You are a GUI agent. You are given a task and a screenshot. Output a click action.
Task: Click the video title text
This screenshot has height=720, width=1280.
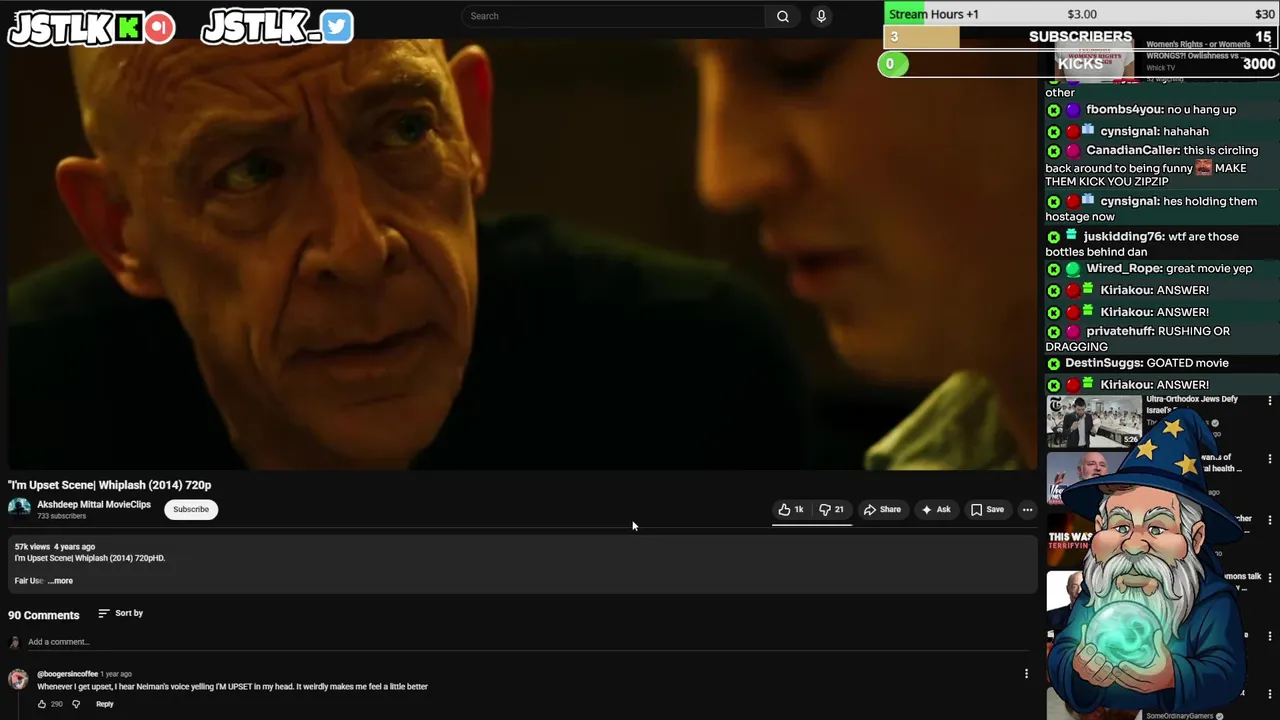pyautogui.click(x=110, y=485)
